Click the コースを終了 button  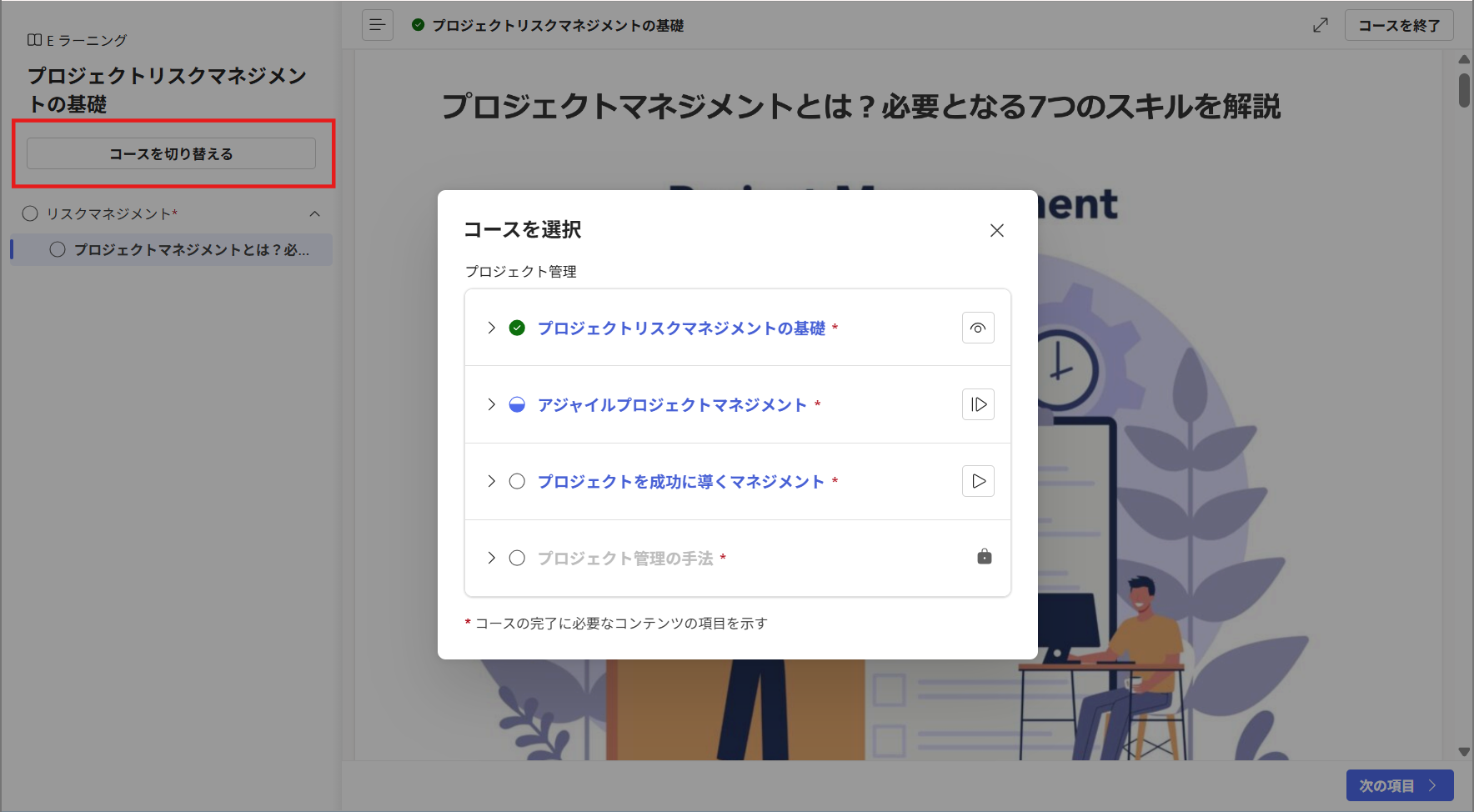[x=1399, y=26]
